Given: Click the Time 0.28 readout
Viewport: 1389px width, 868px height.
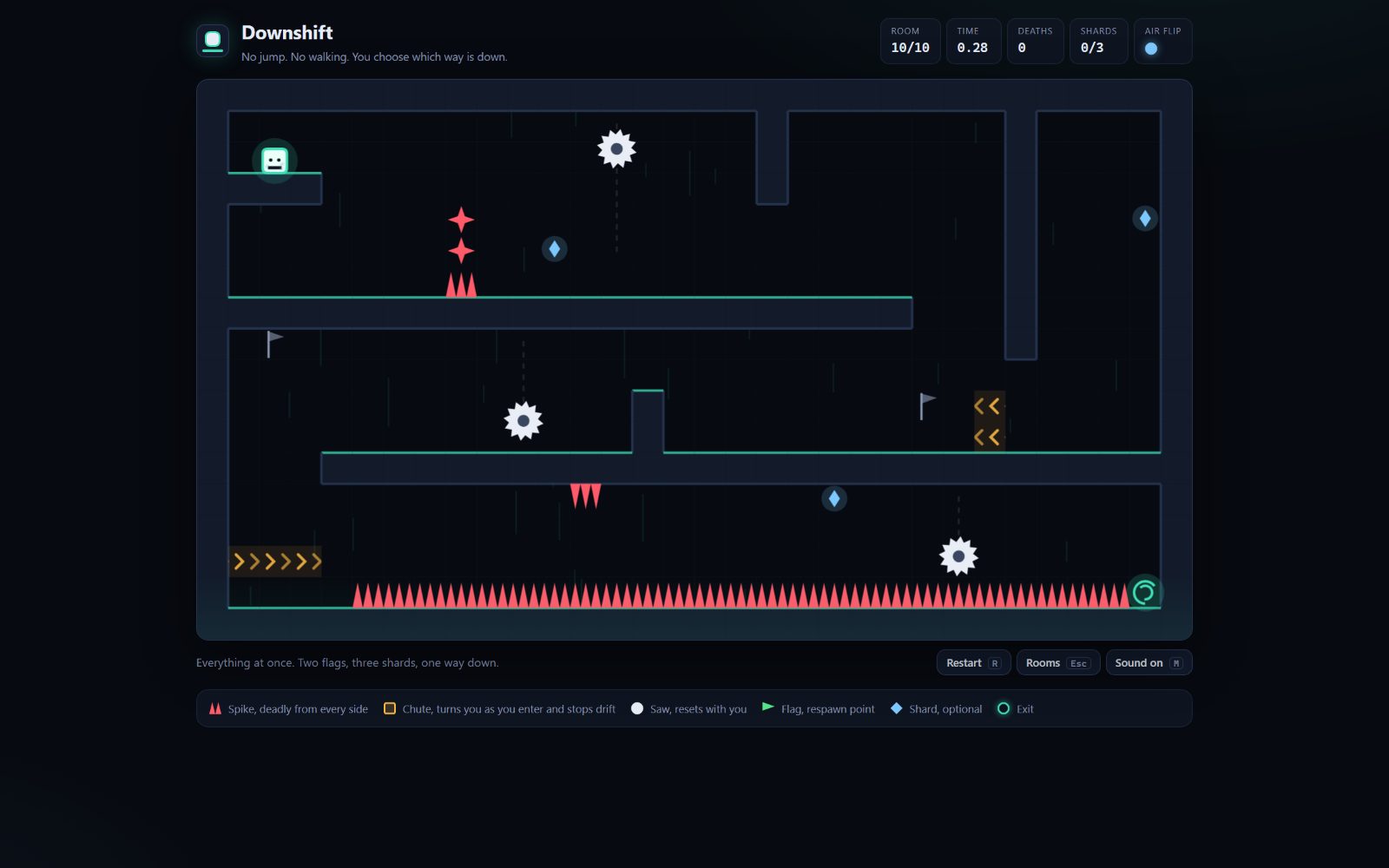Looking at the screenshot, I should (973, 41).
